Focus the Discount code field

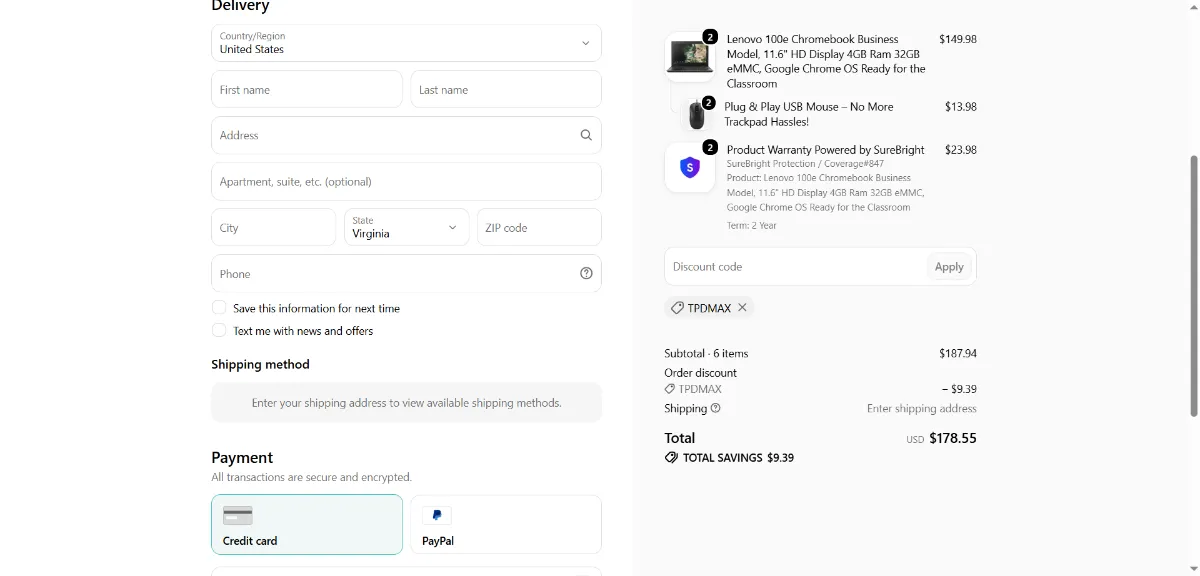click(x=795, y=267)
